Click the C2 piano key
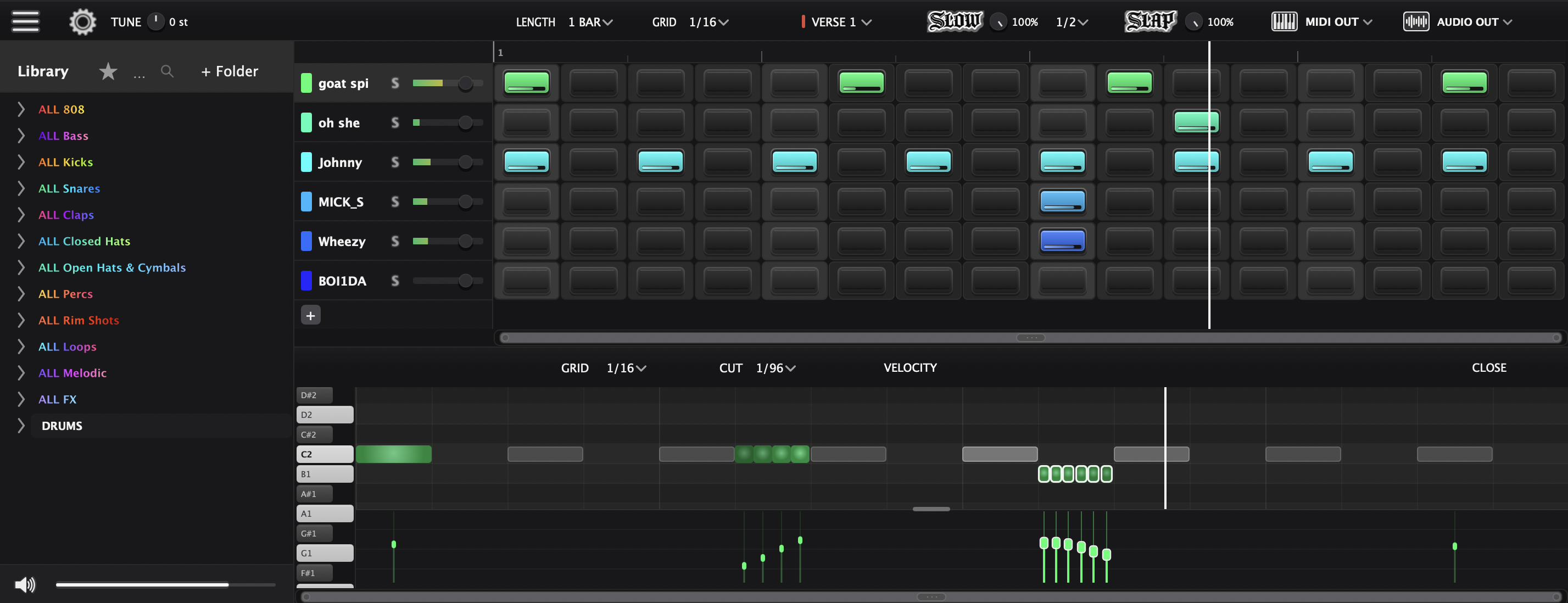This screenshot has height=603, width=1568. [325, 454]
